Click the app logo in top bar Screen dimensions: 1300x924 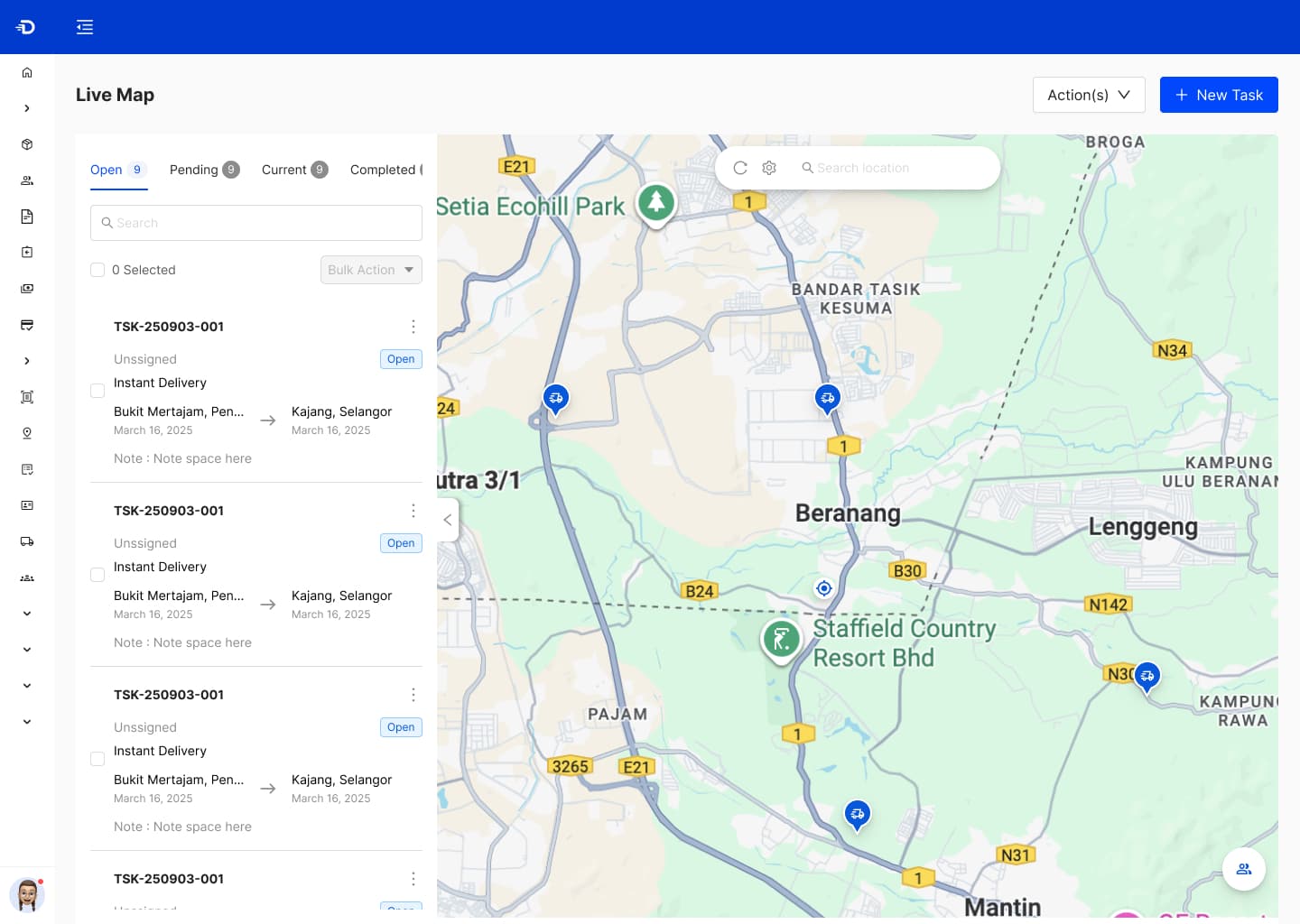pyautogui.click(x=26, y=27)
